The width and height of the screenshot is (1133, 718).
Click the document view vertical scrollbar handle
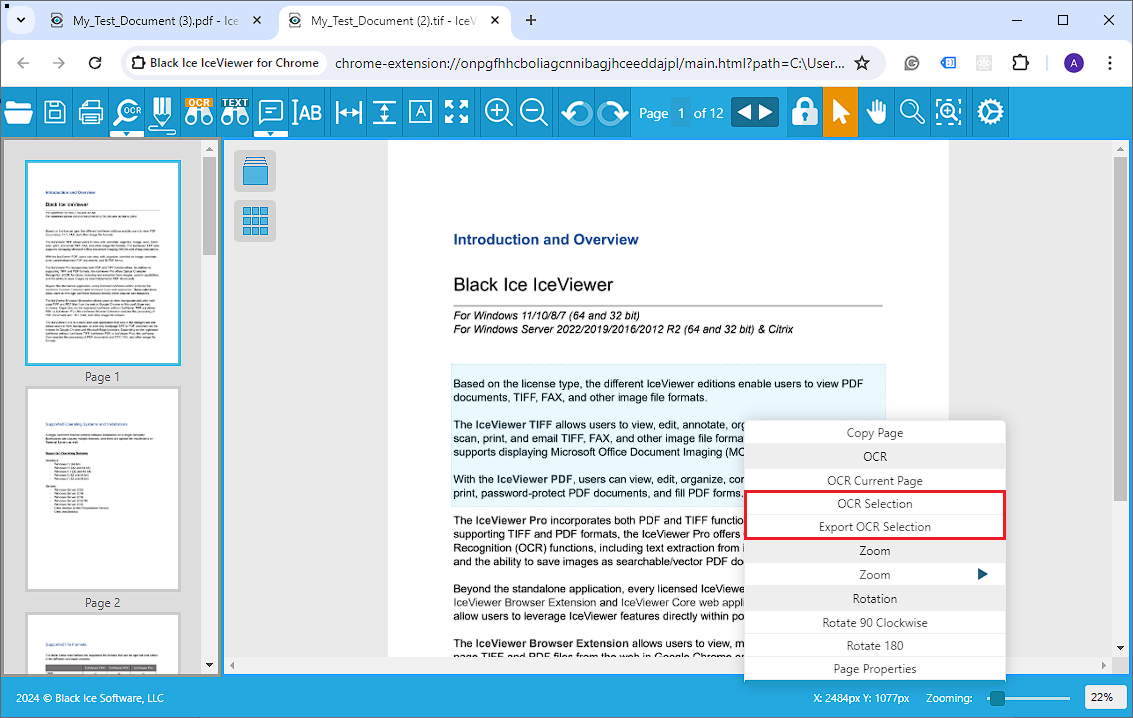[1120, 329]
